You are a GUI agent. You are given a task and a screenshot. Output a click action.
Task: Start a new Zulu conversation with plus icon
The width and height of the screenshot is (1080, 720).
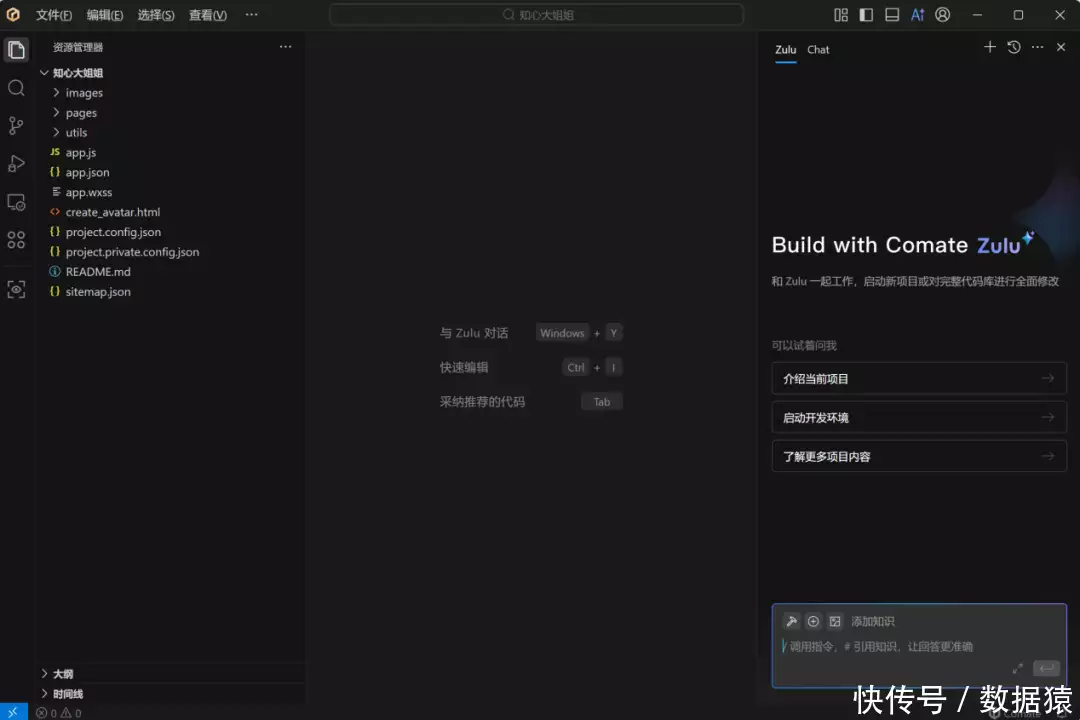(x=990, y=47)
